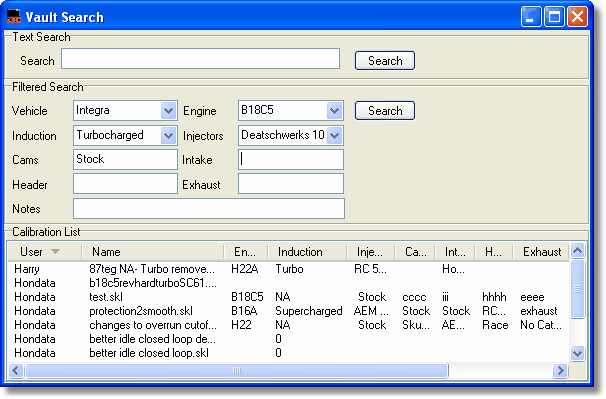Run the Filtered Search with its Search button
This screenshot has height=399, width=606.
point(385,111)
